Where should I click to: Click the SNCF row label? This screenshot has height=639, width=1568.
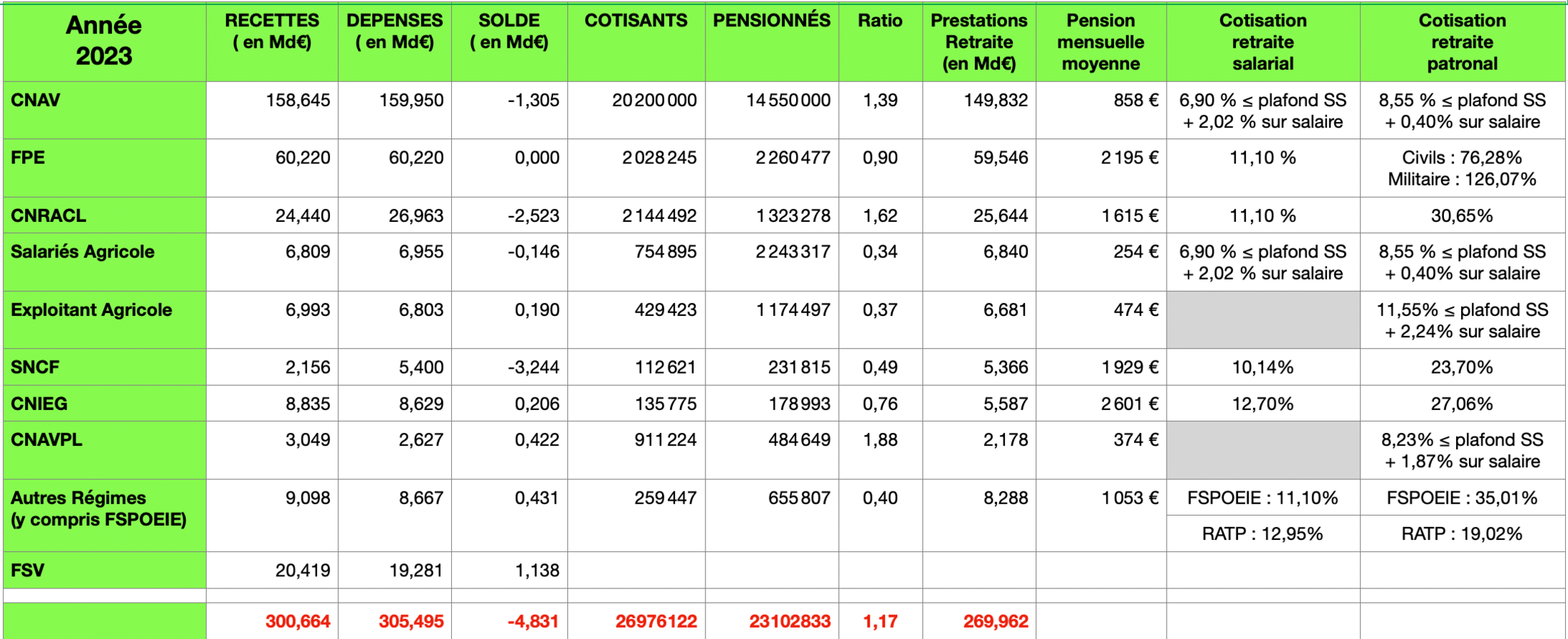point(35,367)
